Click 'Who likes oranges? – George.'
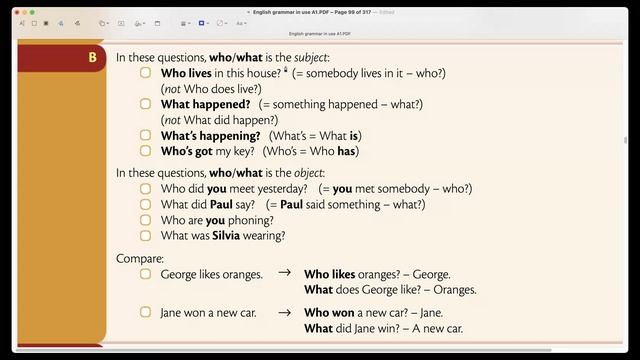The width and height of the screenshot is (640, 360). coord(377,274)
